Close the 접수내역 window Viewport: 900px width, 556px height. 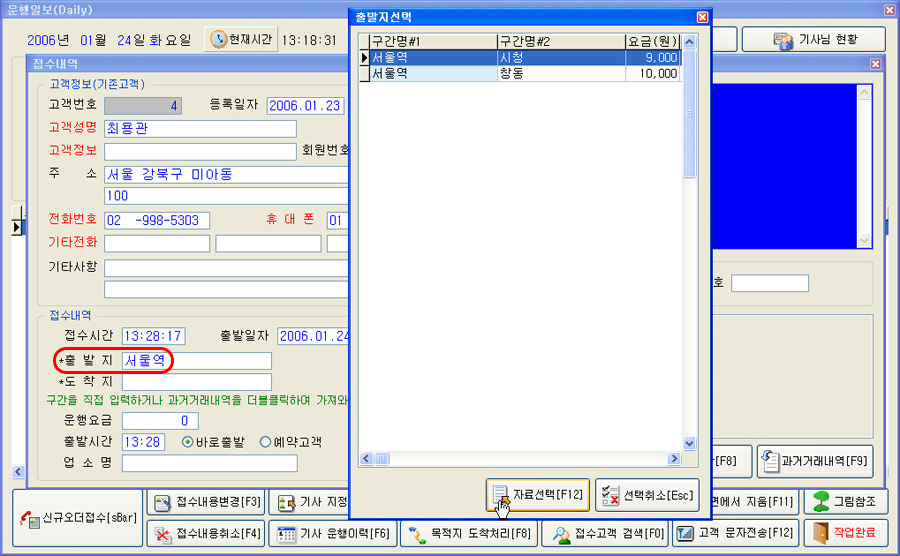875,64
